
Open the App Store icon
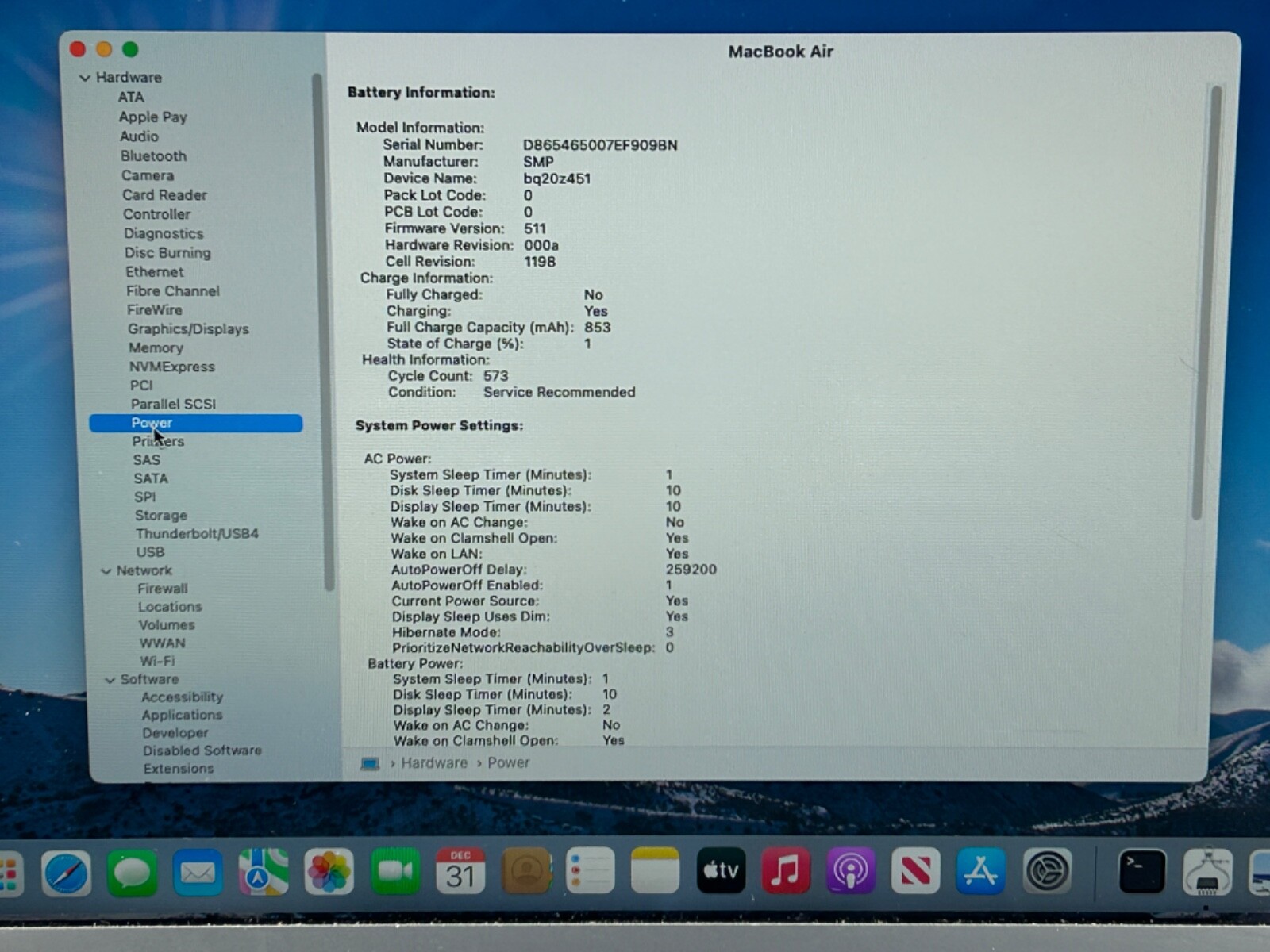coord(980,871)
